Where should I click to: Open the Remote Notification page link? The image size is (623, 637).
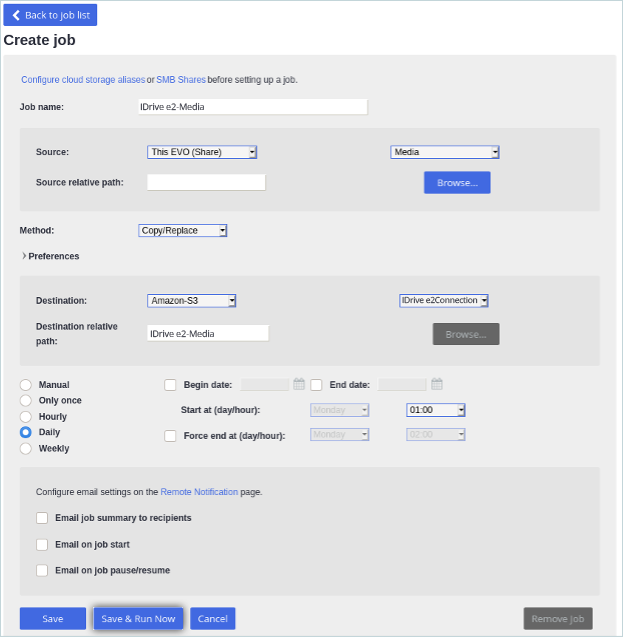(199, 492)
